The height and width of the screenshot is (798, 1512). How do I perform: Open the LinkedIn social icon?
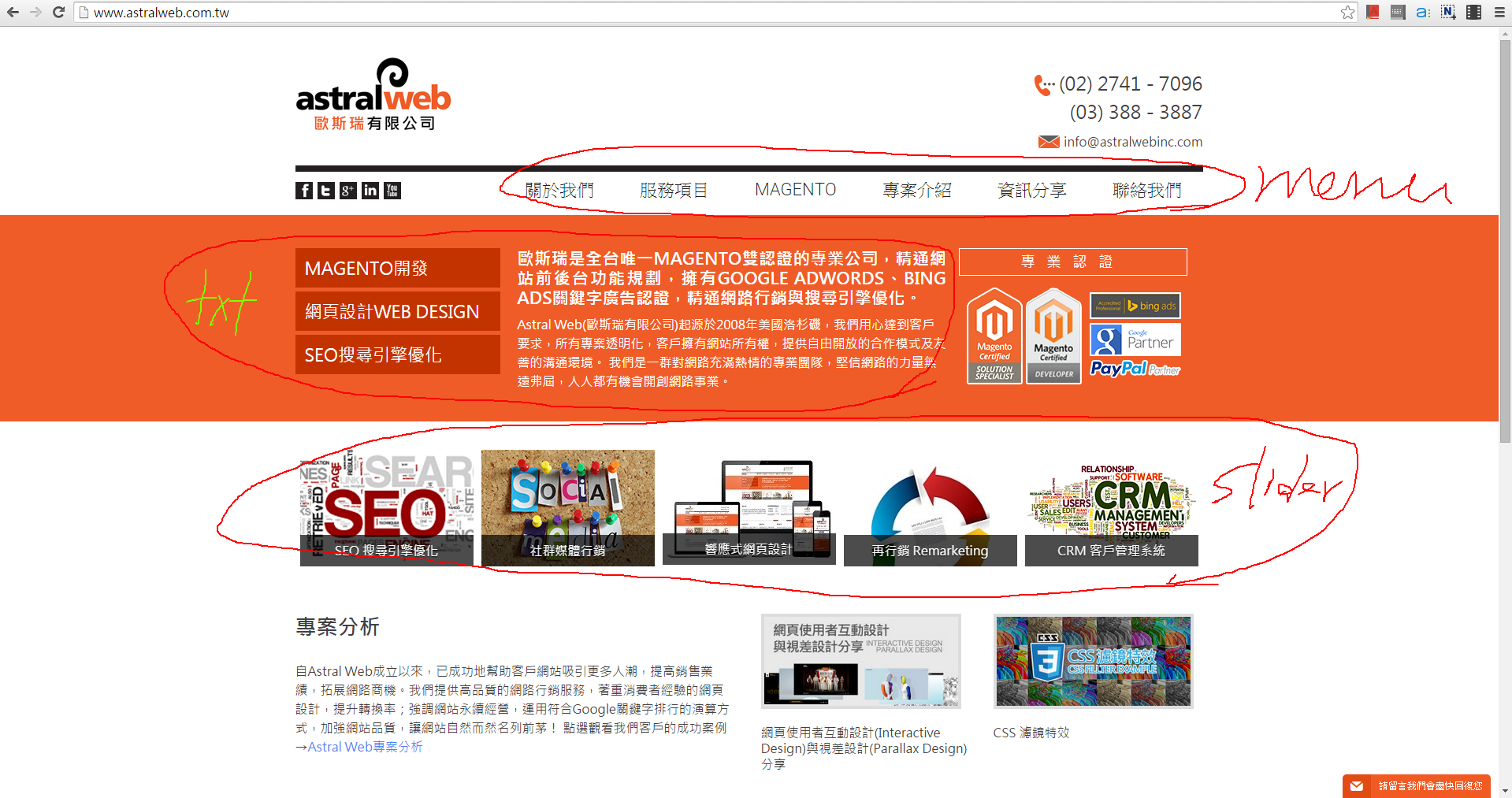coord(370,191)
